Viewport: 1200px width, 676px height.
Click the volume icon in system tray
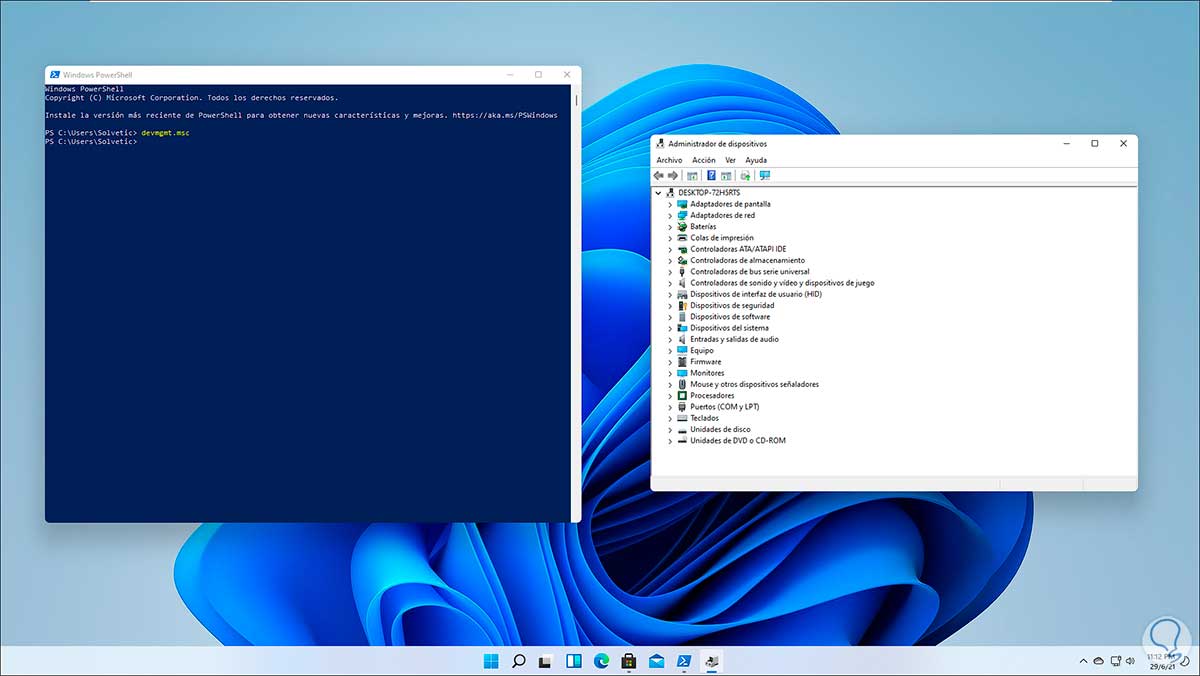tap(1131, 661)
